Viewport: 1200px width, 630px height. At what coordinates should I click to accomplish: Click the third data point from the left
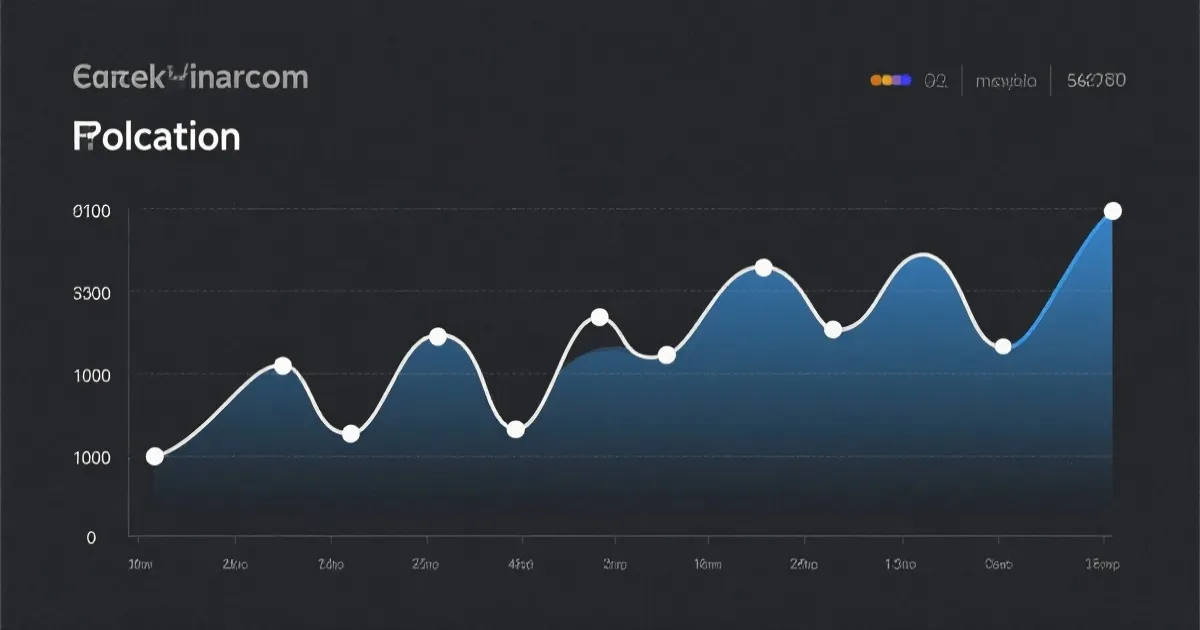pos(351,434)
